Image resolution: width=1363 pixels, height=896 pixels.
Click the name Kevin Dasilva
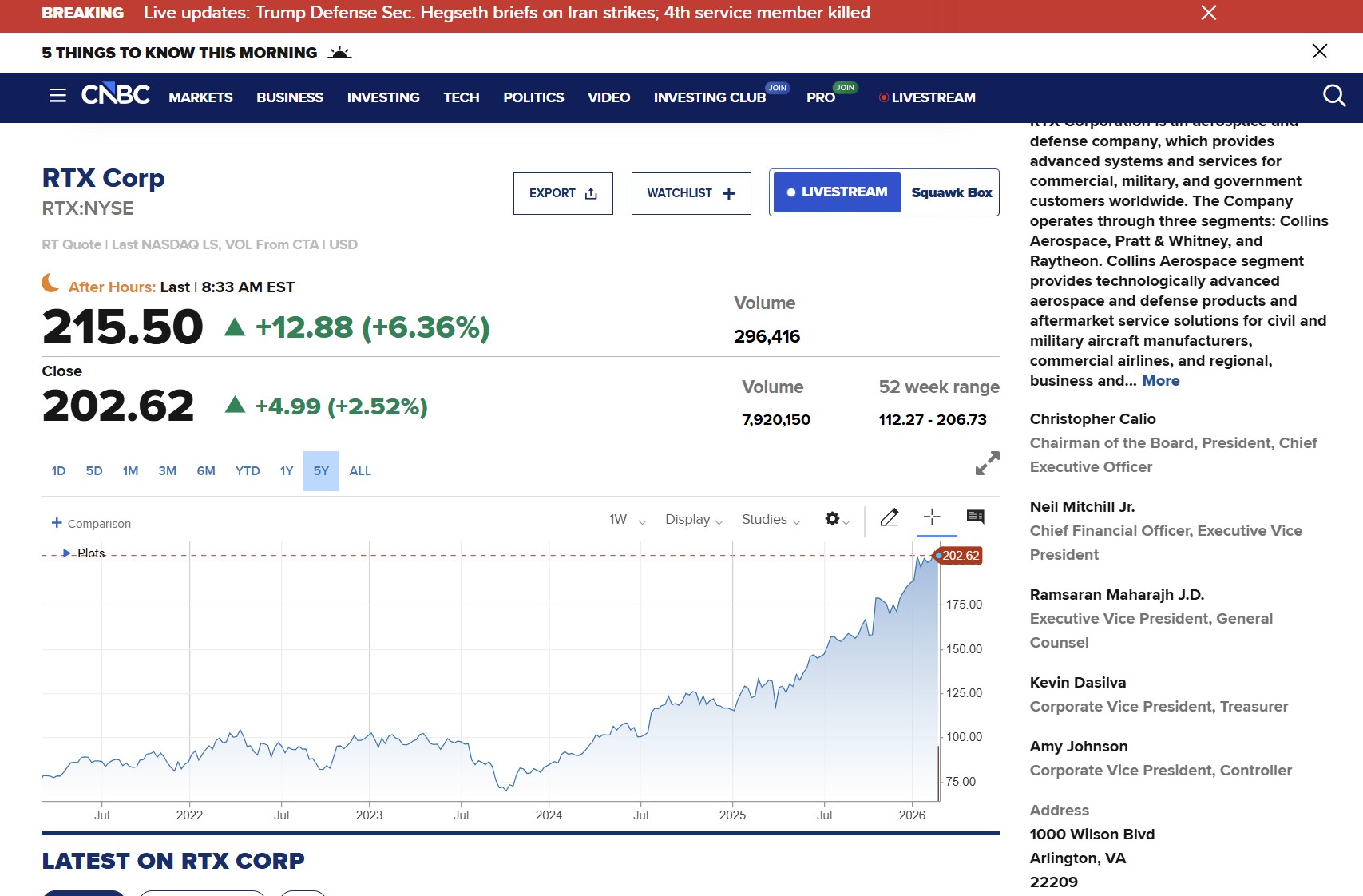(1078, 683)
